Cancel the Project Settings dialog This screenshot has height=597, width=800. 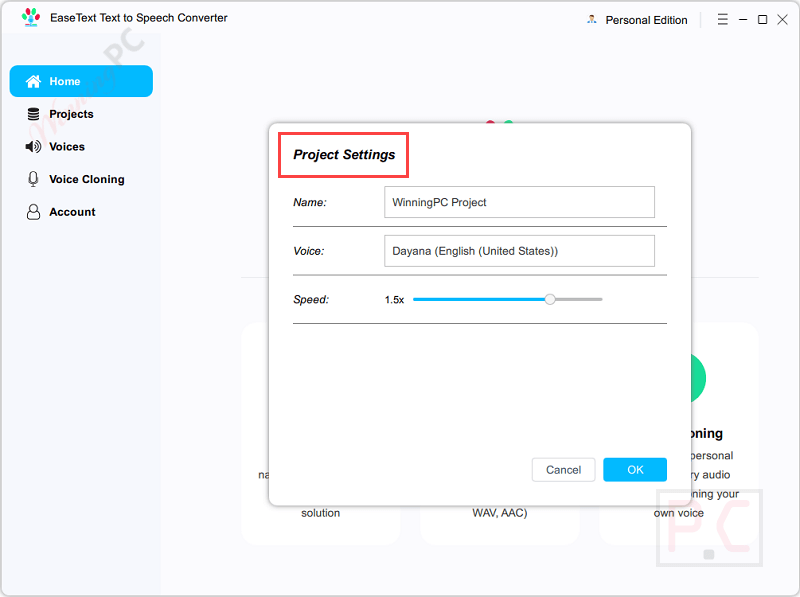(563, 469)
